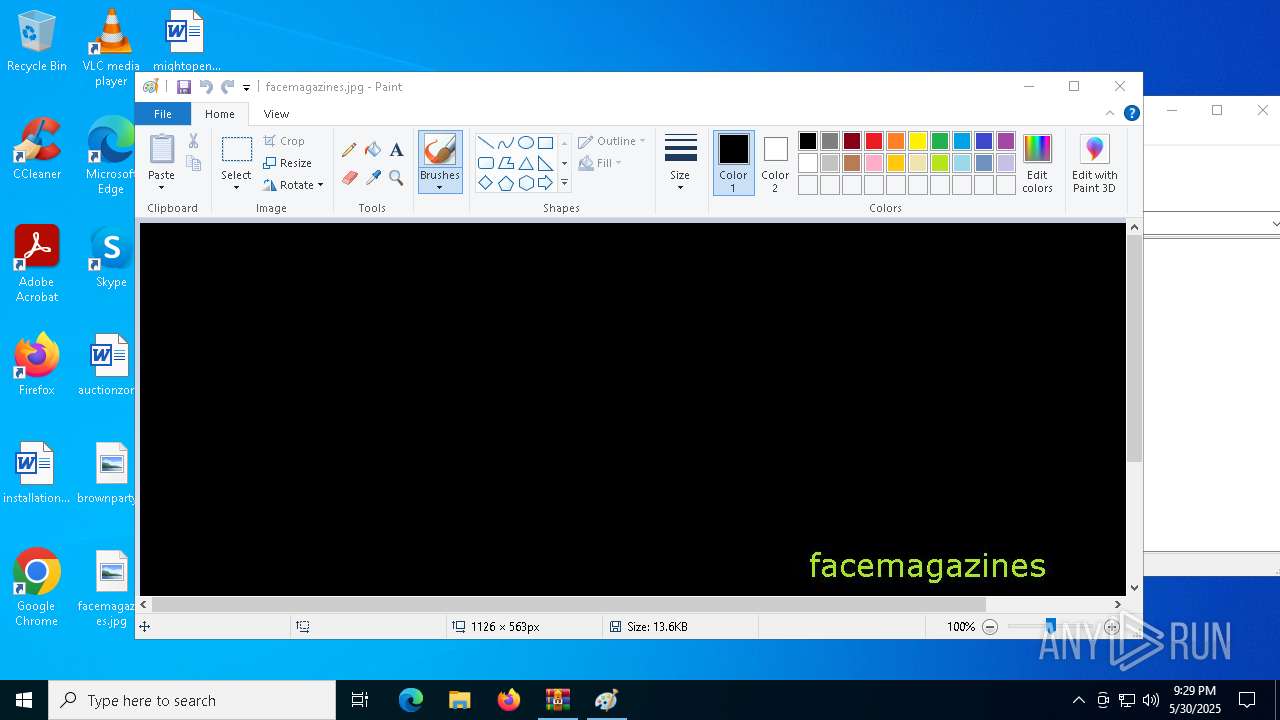Click zoom out minus button
This screenshot has height=720, width=1280.
pyautogui.click(x=990, y=627)
